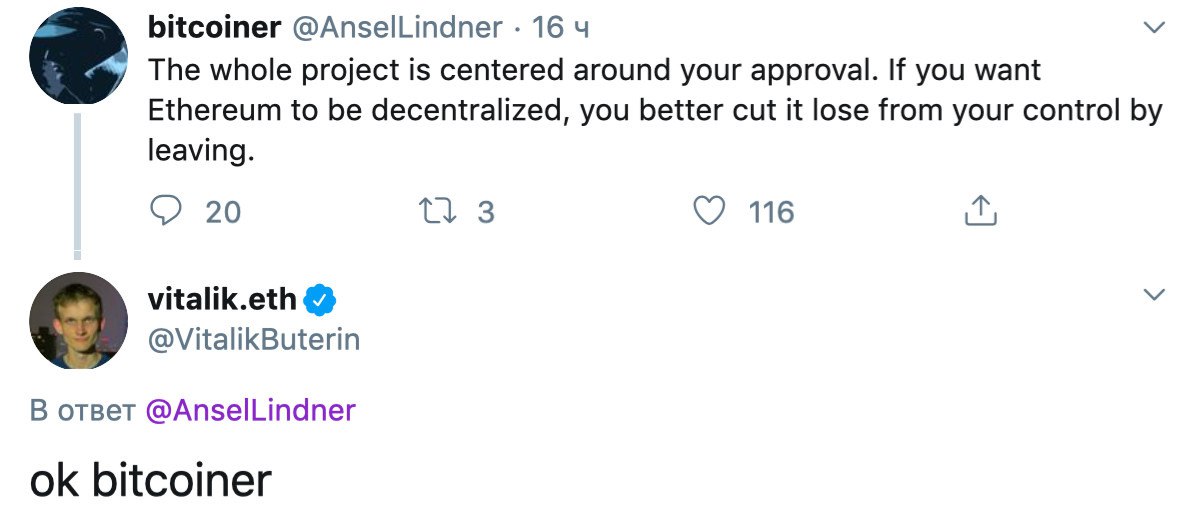Click the gray @AnselLindner handle beside bitcoiner
This screenshot has height=531, width=1191.
point(396,28)
